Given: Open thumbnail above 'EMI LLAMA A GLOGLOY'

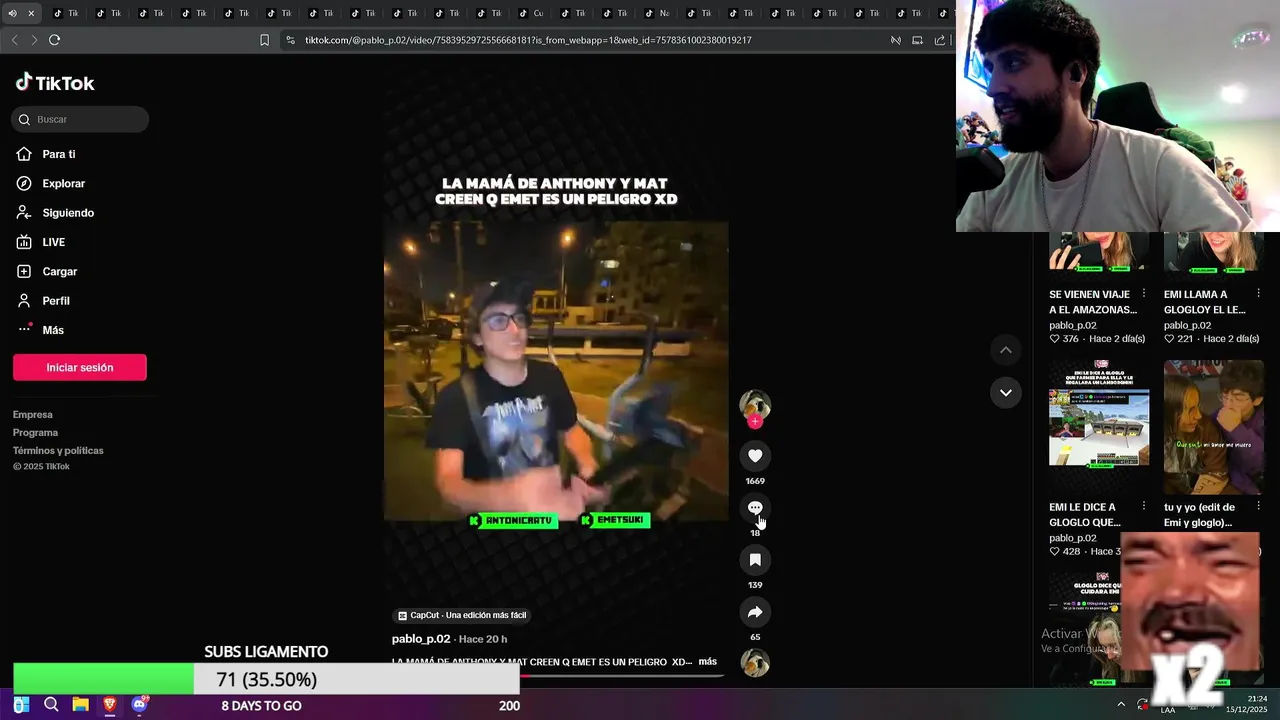Looking at the screenshot, I should click(x=1214, y=252).
